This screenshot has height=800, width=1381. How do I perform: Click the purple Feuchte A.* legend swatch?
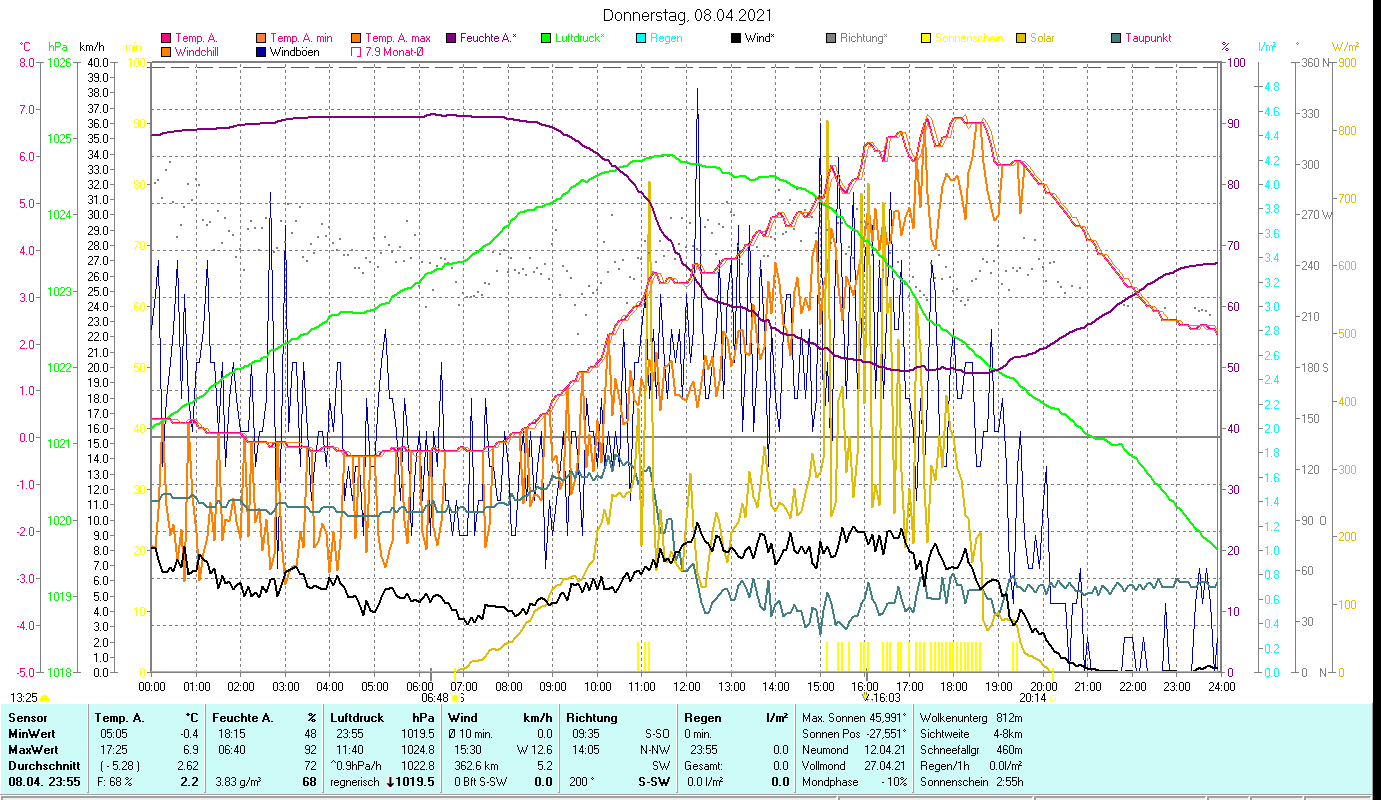click(452, 38)
